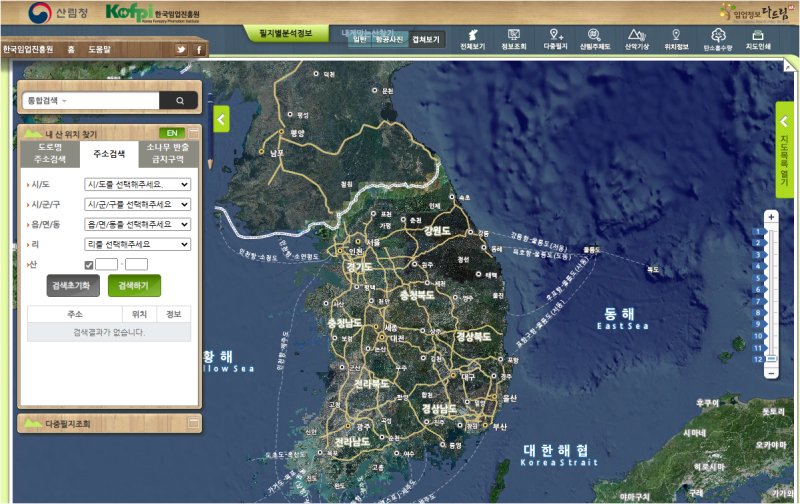Click the 지도인쇄 map print icon

tap(758, 39)
